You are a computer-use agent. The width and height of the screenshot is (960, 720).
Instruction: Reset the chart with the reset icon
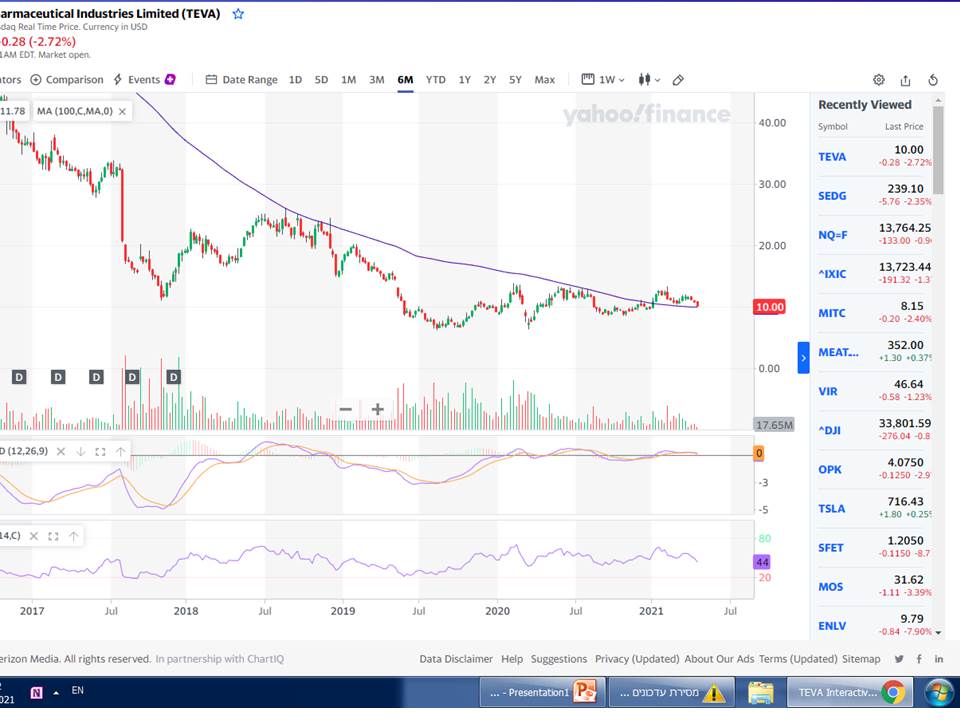(x=933, y=80)
